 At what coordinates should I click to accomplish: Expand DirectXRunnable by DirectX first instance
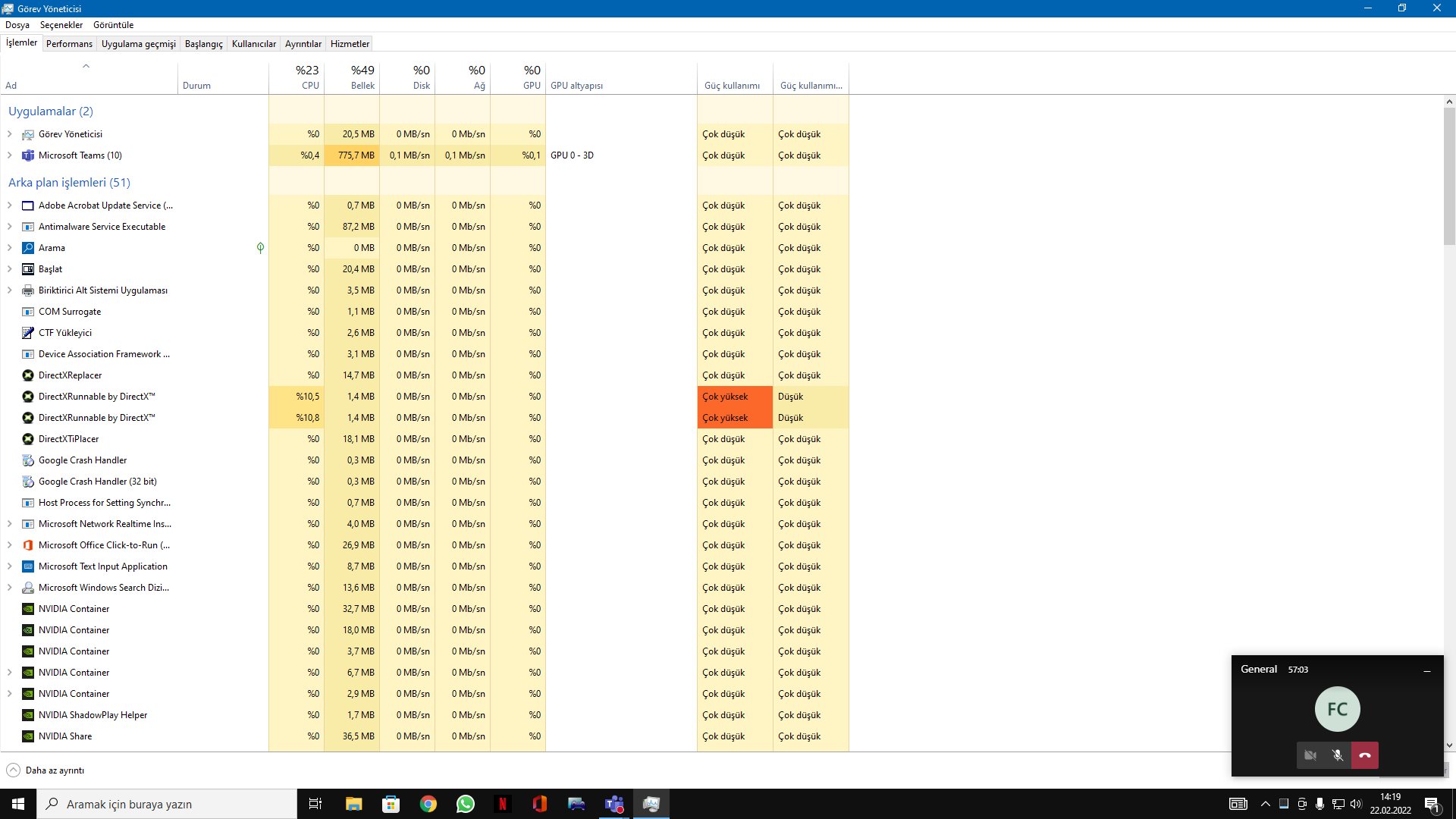click(10, 396)
